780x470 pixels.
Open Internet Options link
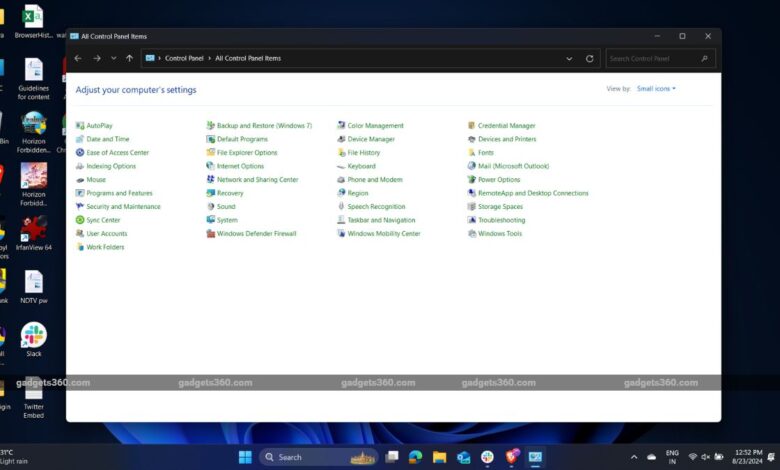tap(240, 166)
